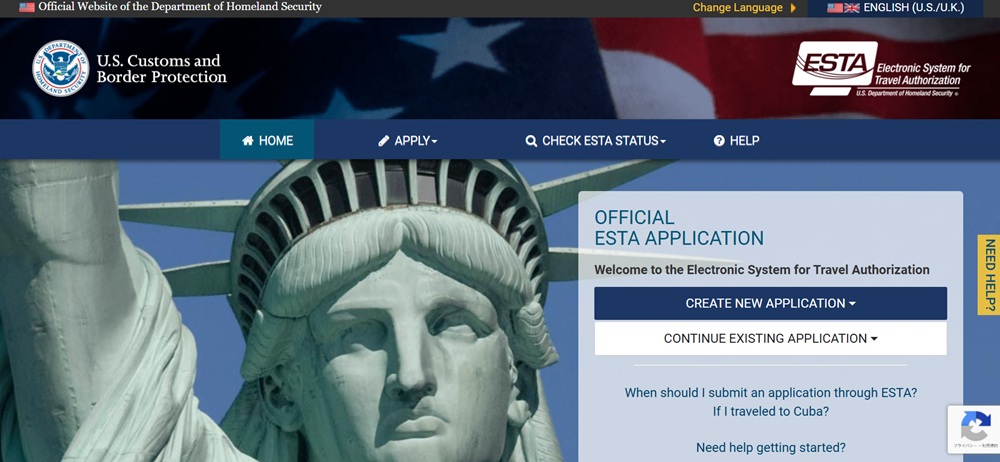Click "Need help getting started?" link
The height and width of the screenshot is (462, 1000).
tap(770, 447)
